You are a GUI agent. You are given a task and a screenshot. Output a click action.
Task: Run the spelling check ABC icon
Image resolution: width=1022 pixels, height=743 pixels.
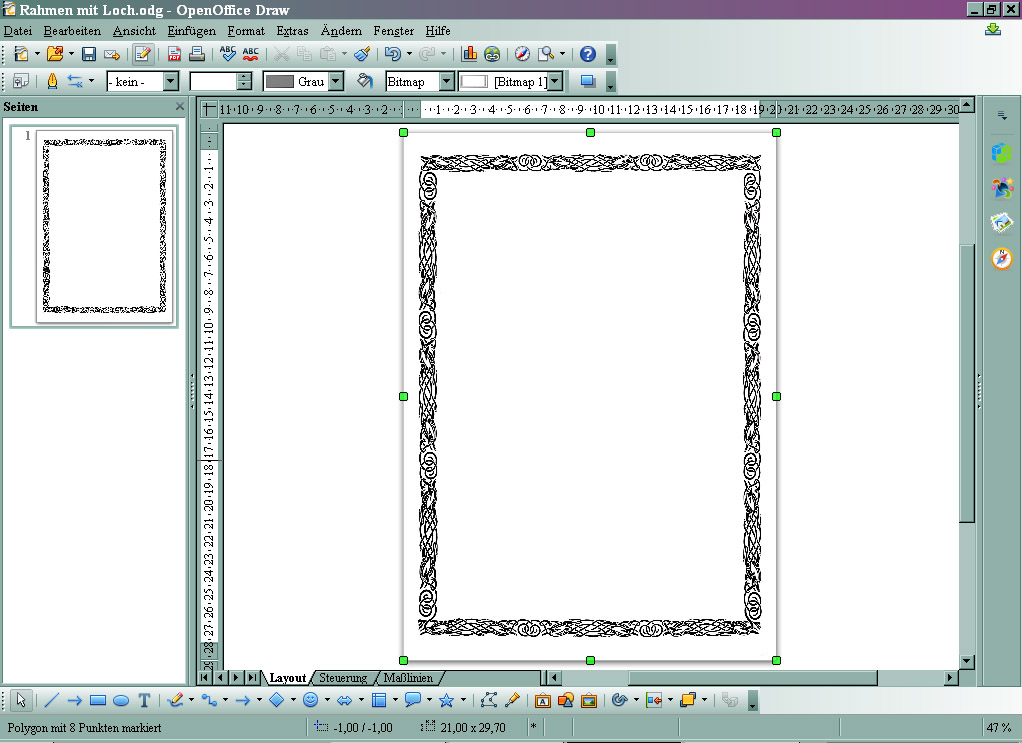227,54
